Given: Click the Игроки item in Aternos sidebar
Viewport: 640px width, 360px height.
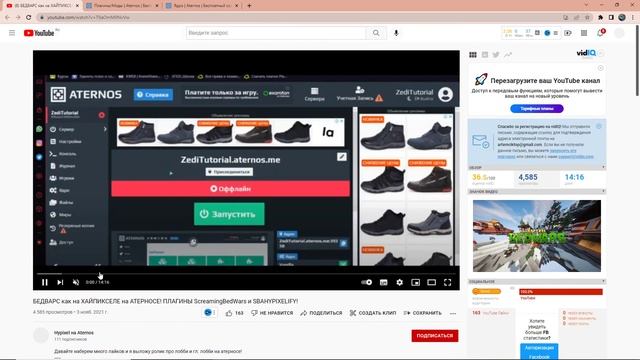Looking at the screenshot, I should 62,178.
